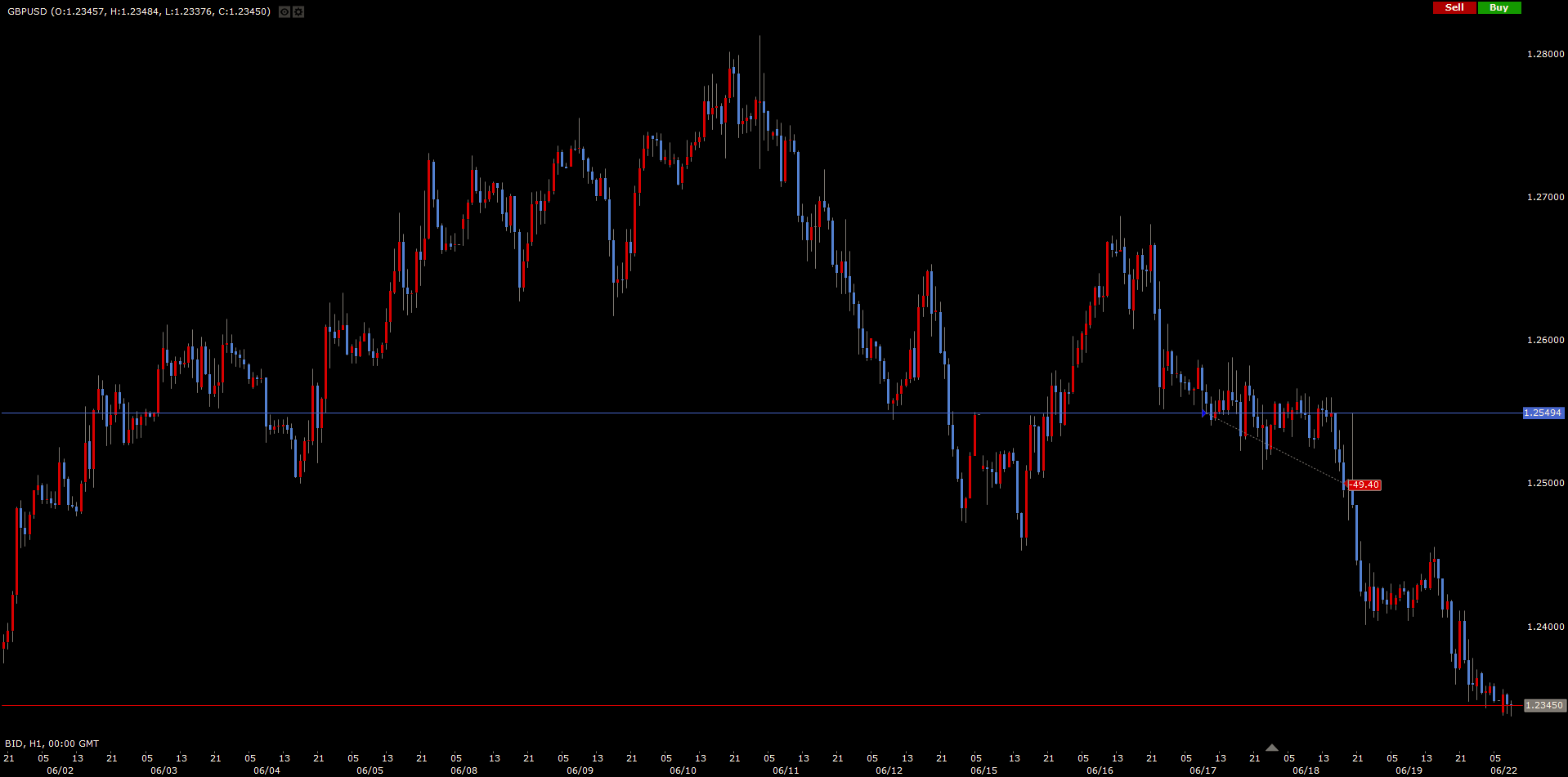This screenshot has width=1568, height=777.
Task: Click the blue trade entry arrow marker
Action: pos(1204,414)
